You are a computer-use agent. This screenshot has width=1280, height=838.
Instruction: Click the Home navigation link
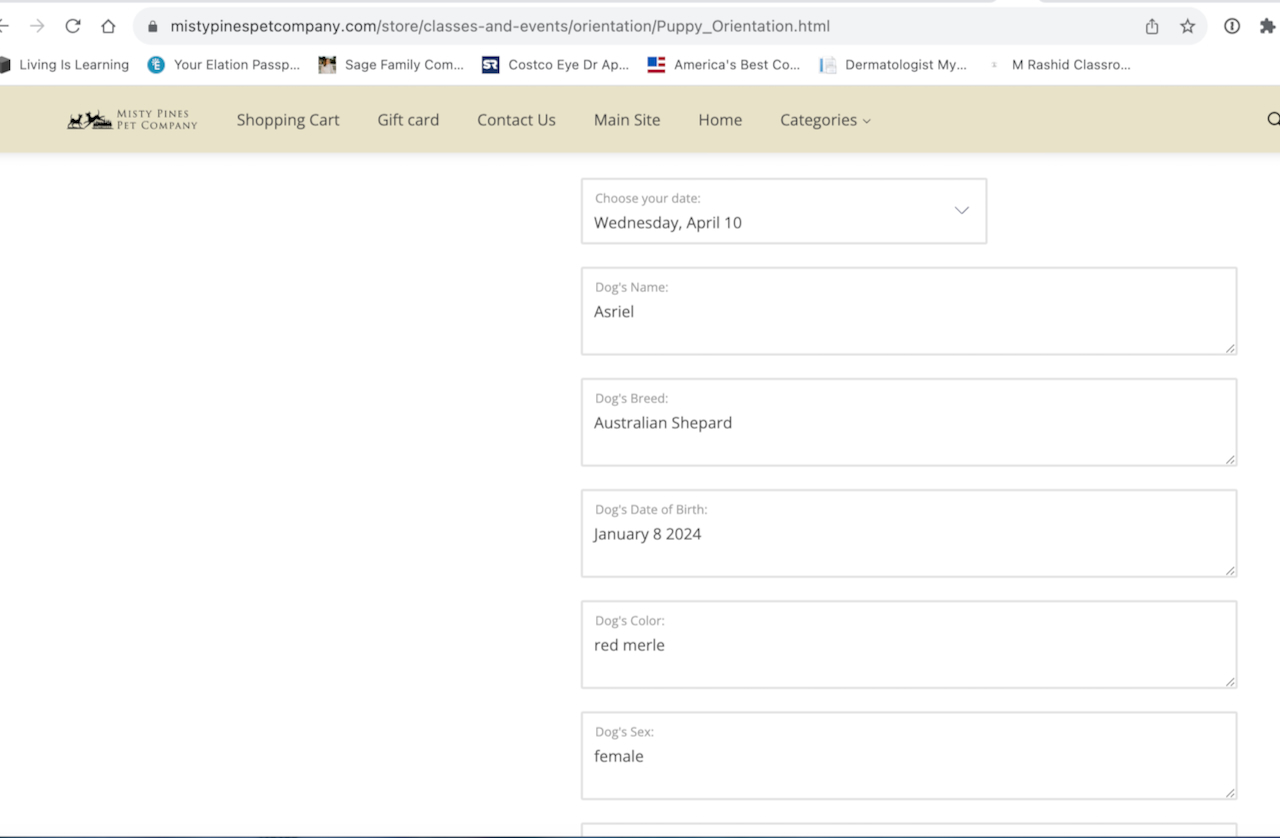(x=720, y=120)
